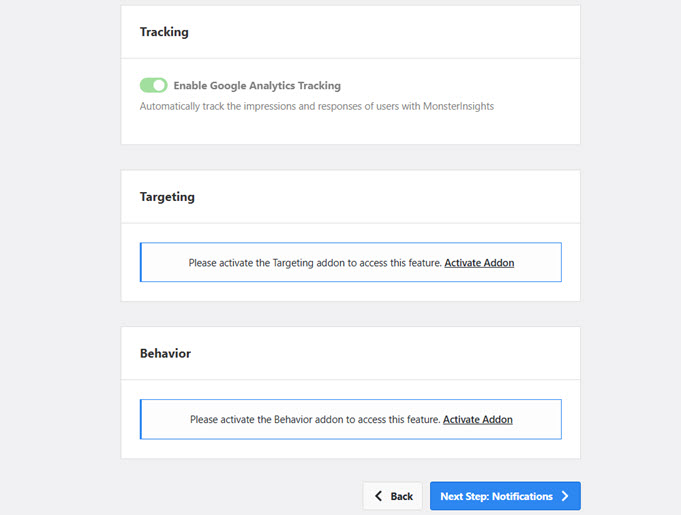Viewport: 681px width, 515px height.
Task: Activate the Targeting addon via its link
Action: [x=479, y=262]
